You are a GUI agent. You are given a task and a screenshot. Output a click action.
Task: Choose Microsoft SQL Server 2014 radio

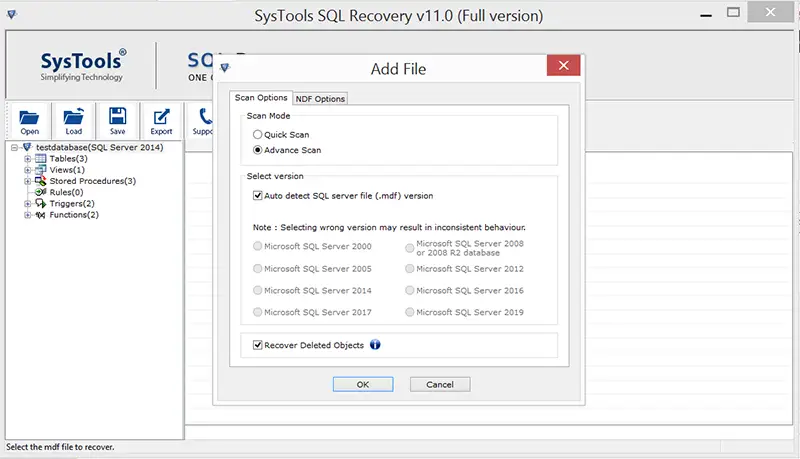tap(258, 290)
